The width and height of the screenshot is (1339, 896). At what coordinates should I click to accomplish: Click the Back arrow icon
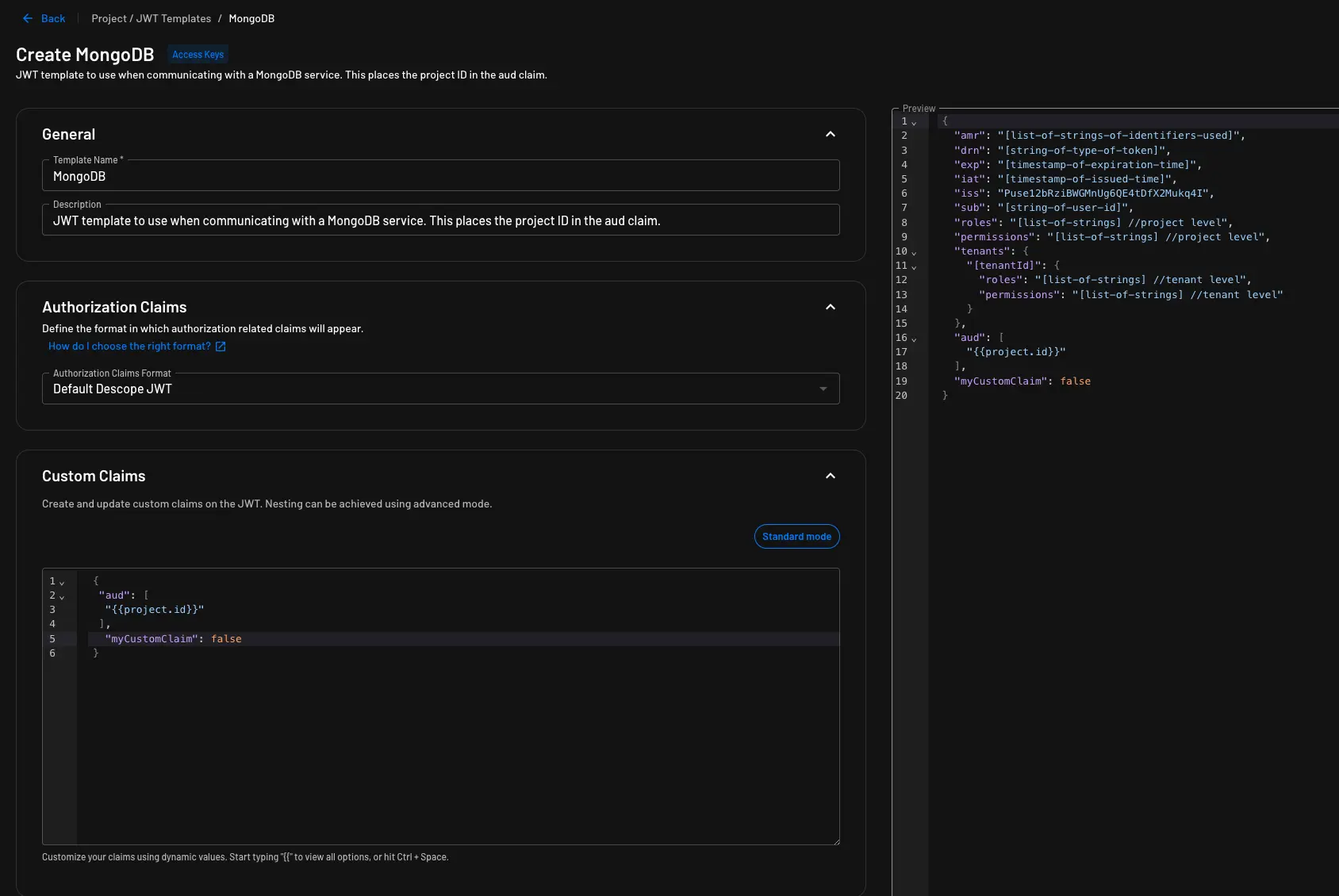[x=28, y=18]
